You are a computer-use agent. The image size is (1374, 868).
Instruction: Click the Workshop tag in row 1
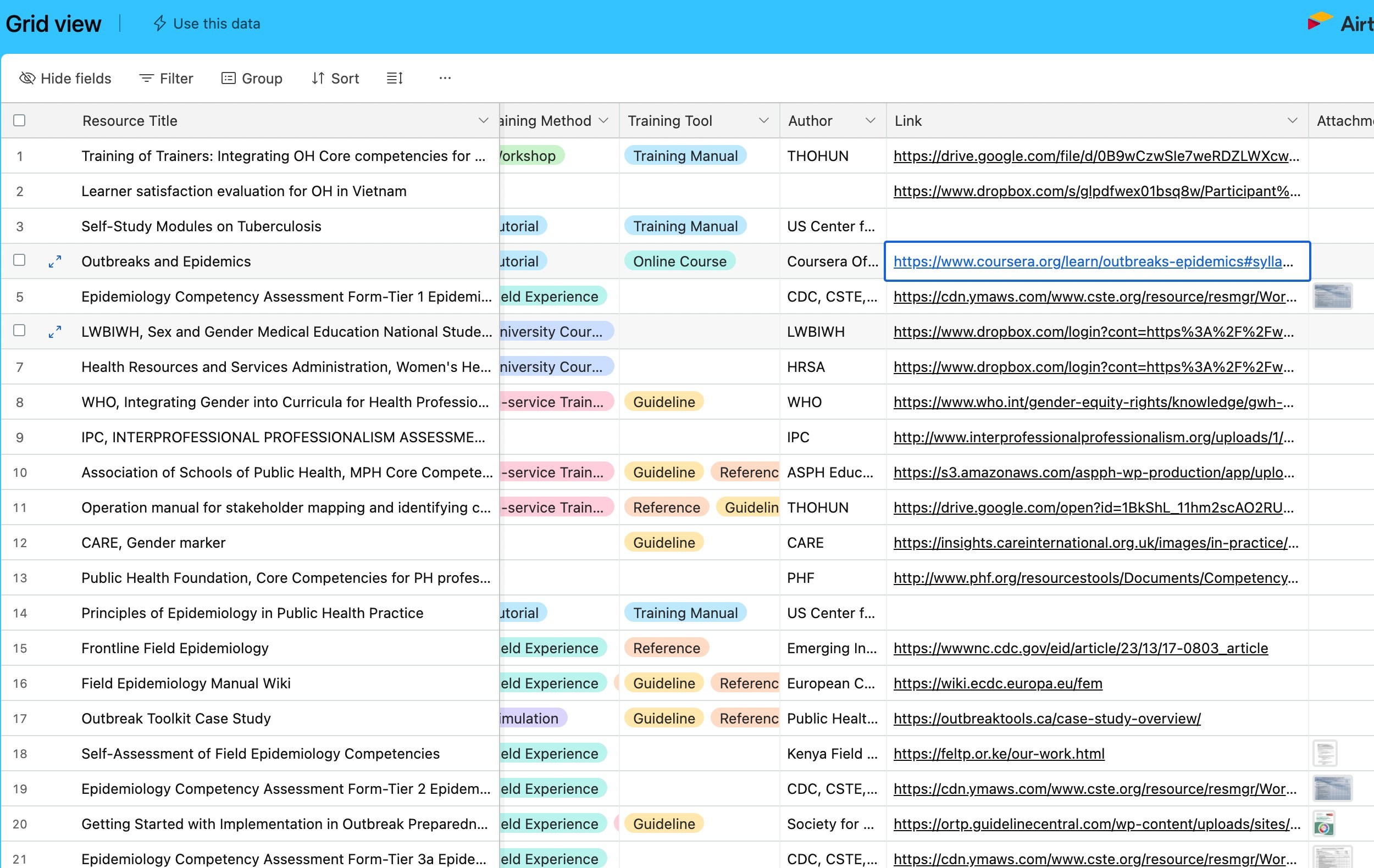pos(532,155)
